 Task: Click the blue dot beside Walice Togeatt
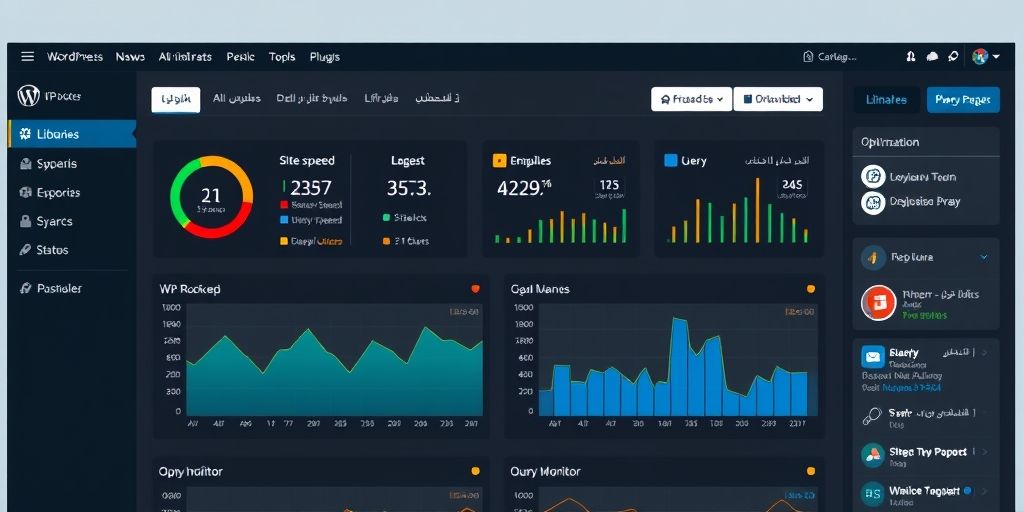point(967,491)
